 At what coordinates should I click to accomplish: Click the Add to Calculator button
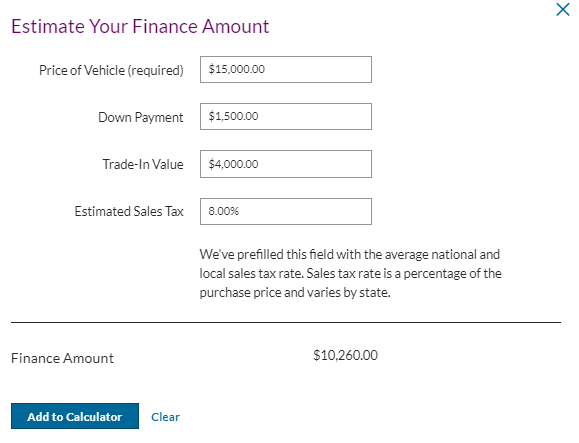(75, 416)
